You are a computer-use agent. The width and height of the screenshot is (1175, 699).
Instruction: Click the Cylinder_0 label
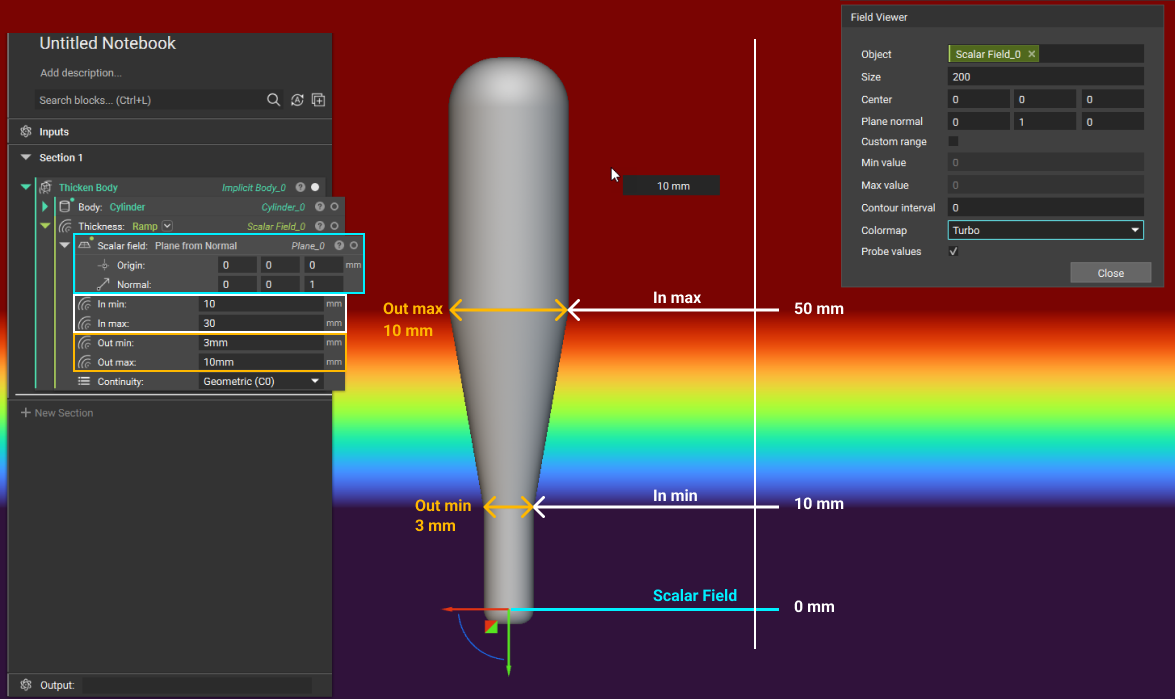click(x=283, y=207)
